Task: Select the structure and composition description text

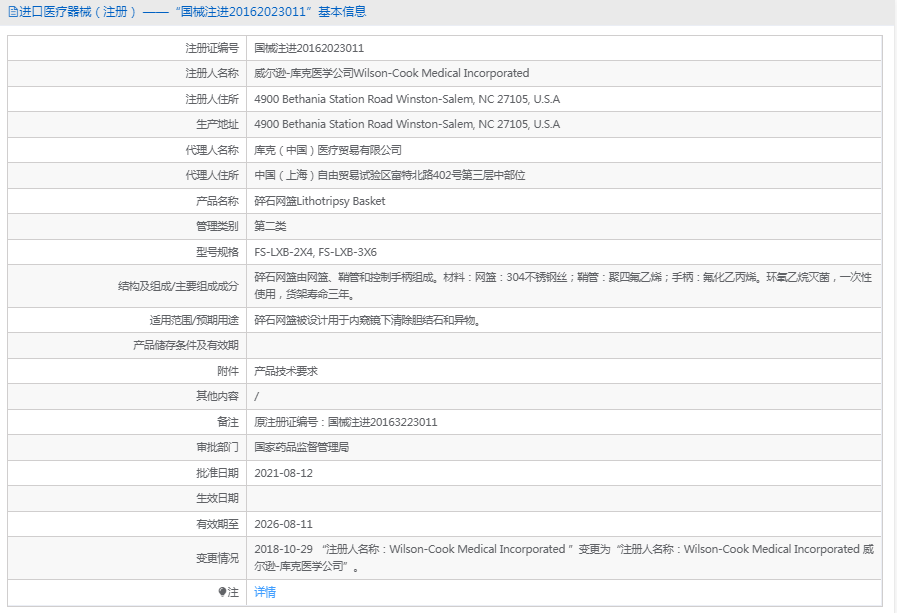Action: (563, 286)
